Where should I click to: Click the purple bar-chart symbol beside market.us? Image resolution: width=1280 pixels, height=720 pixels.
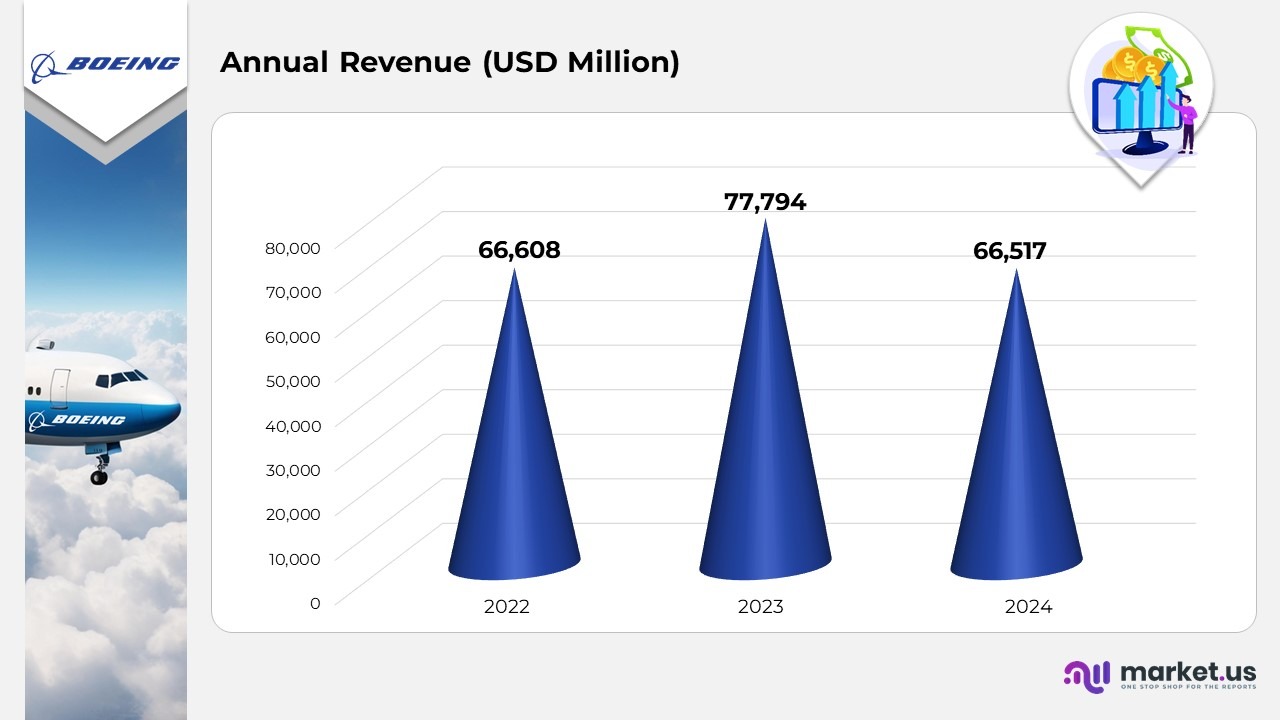point(1087,675)
